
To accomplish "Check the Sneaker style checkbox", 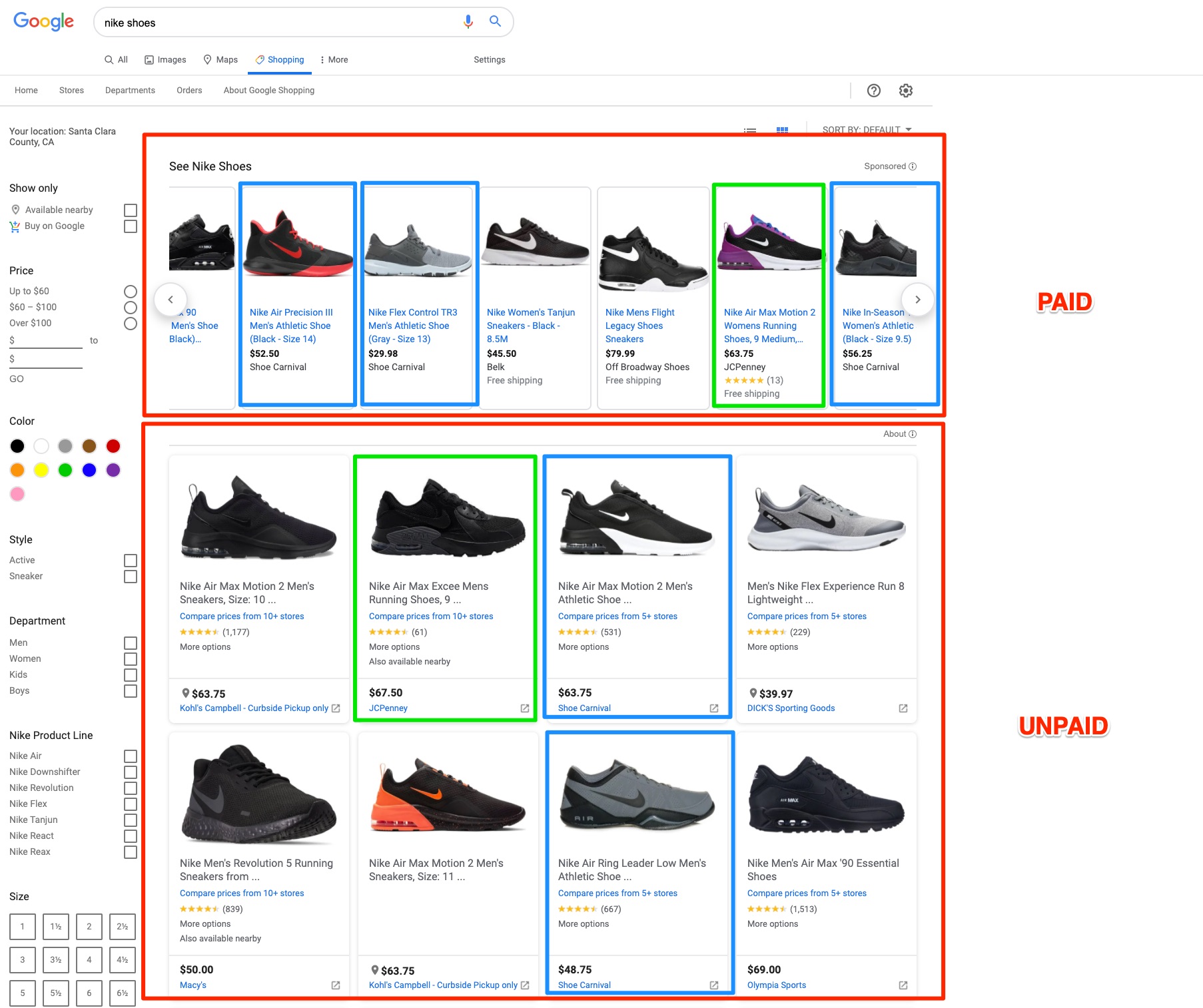I will pyautogui.click(x=131, y=577).
